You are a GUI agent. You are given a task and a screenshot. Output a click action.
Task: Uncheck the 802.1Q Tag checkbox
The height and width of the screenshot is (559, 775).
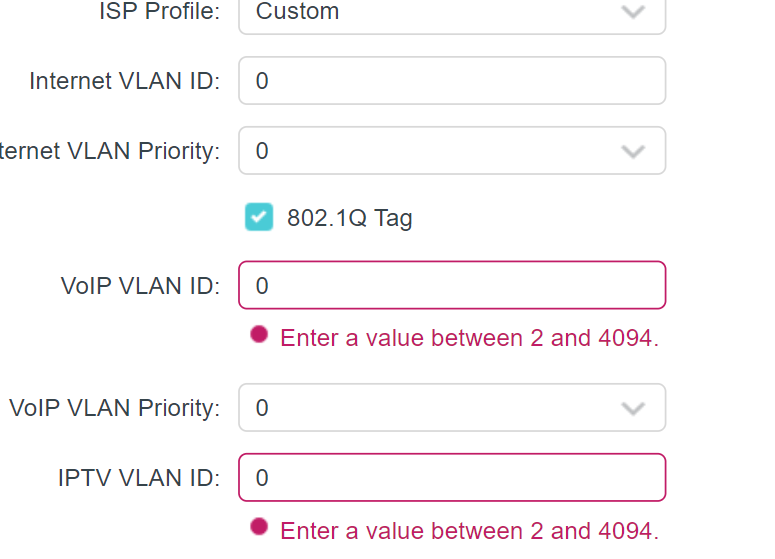pos(259,217)
